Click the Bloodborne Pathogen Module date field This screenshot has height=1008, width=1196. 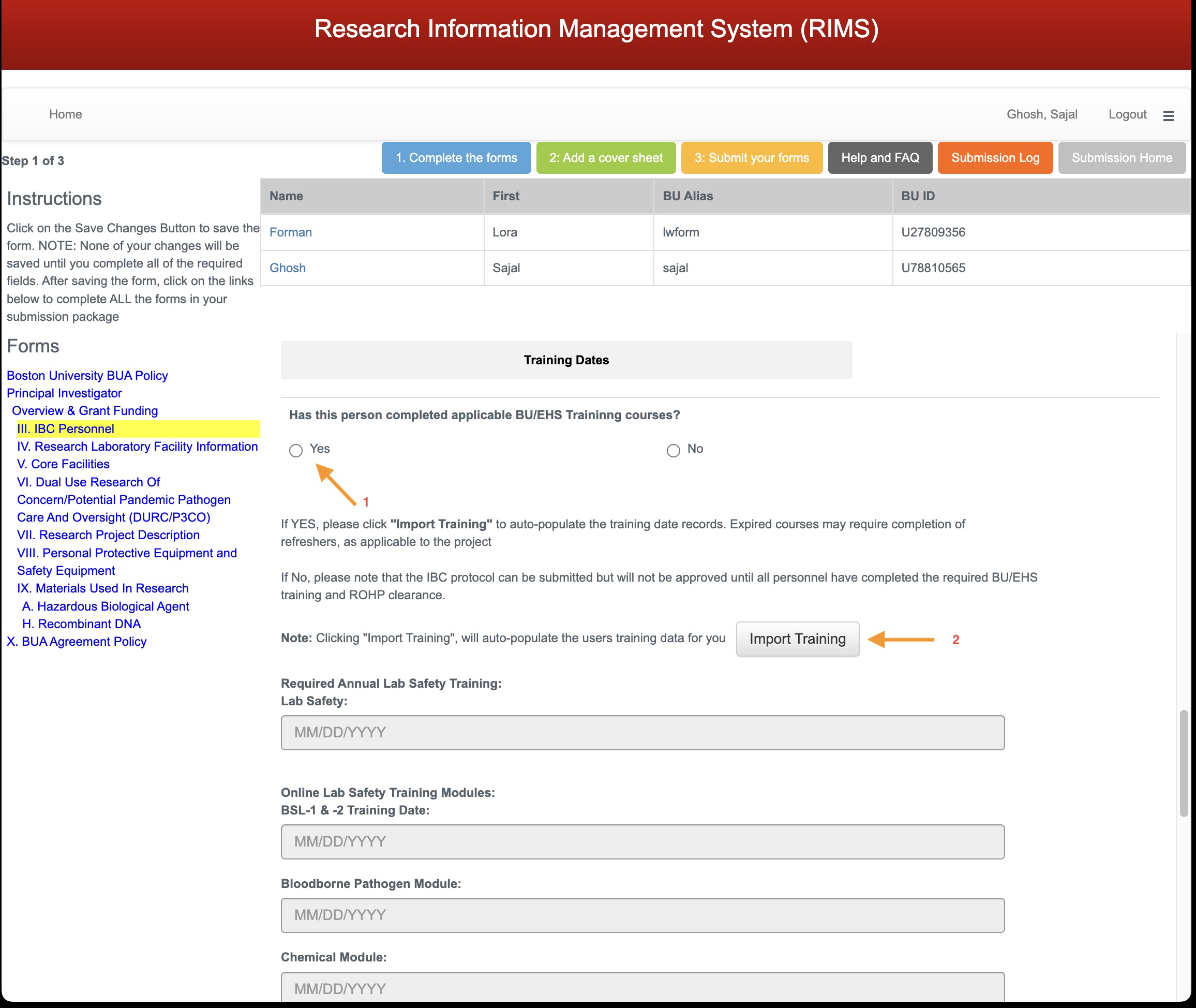click(642, 915)
